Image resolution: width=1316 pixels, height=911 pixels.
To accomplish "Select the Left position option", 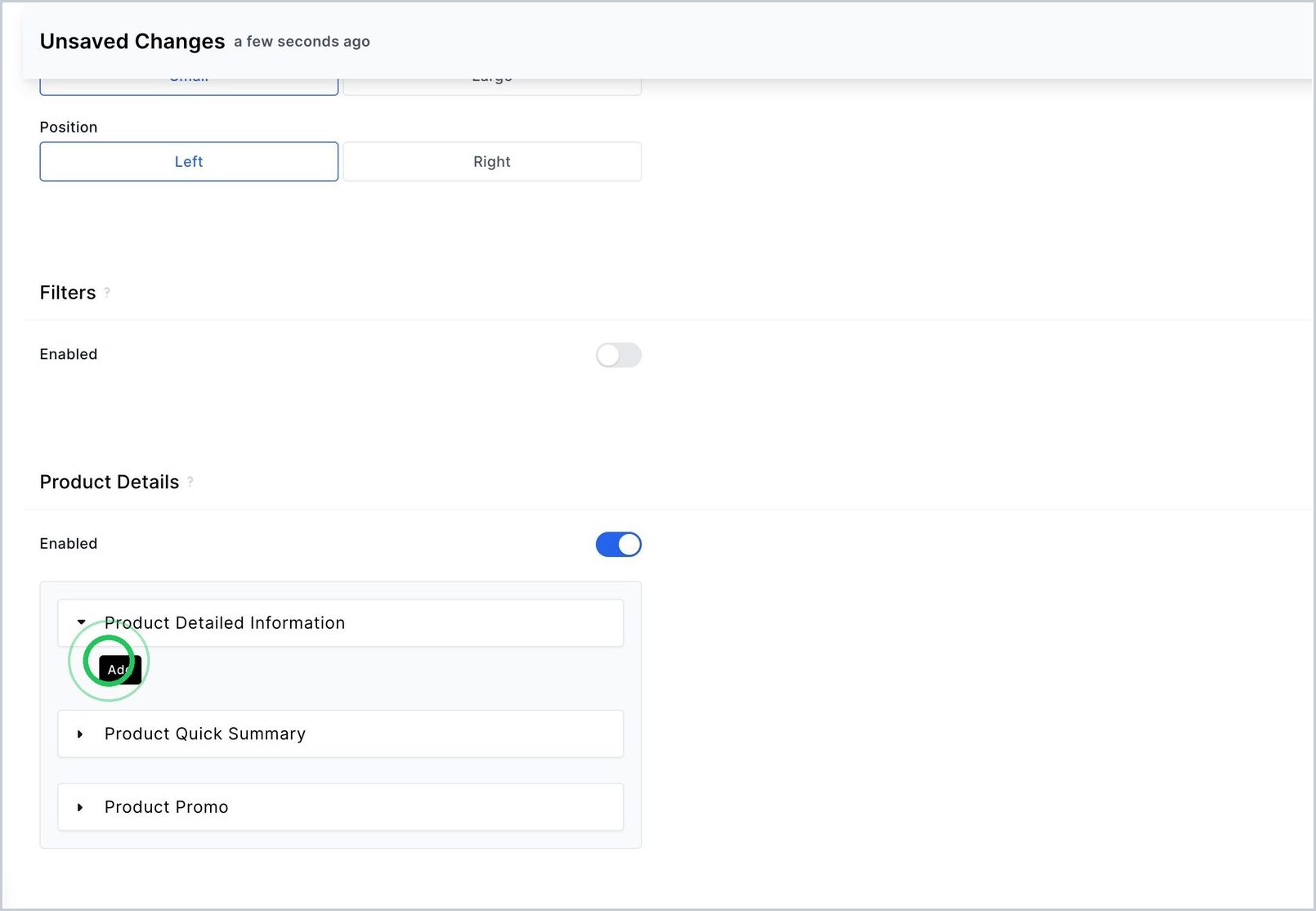I will click(x=189, y=162).
